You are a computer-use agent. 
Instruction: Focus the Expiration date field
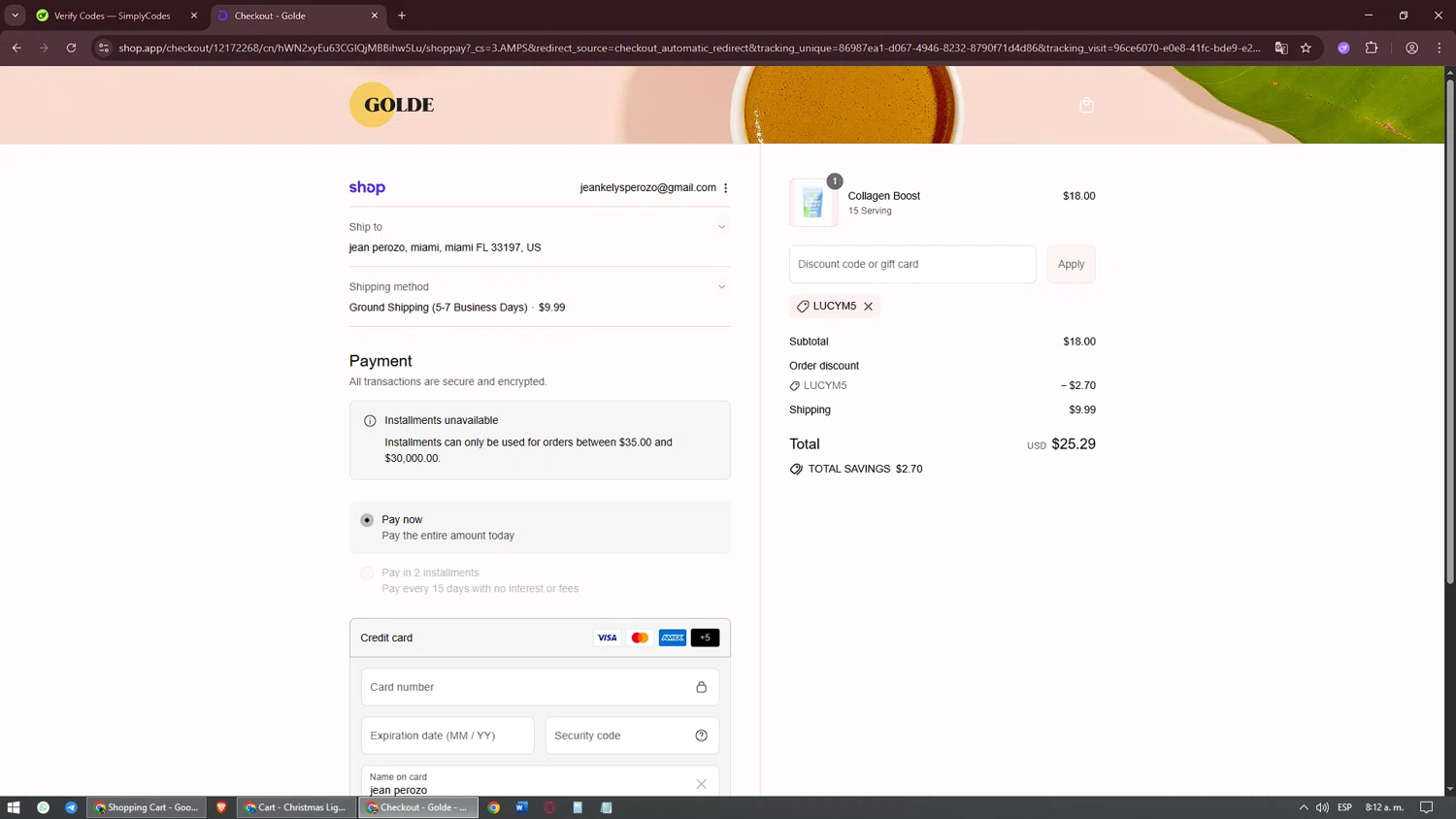[447, 736]
